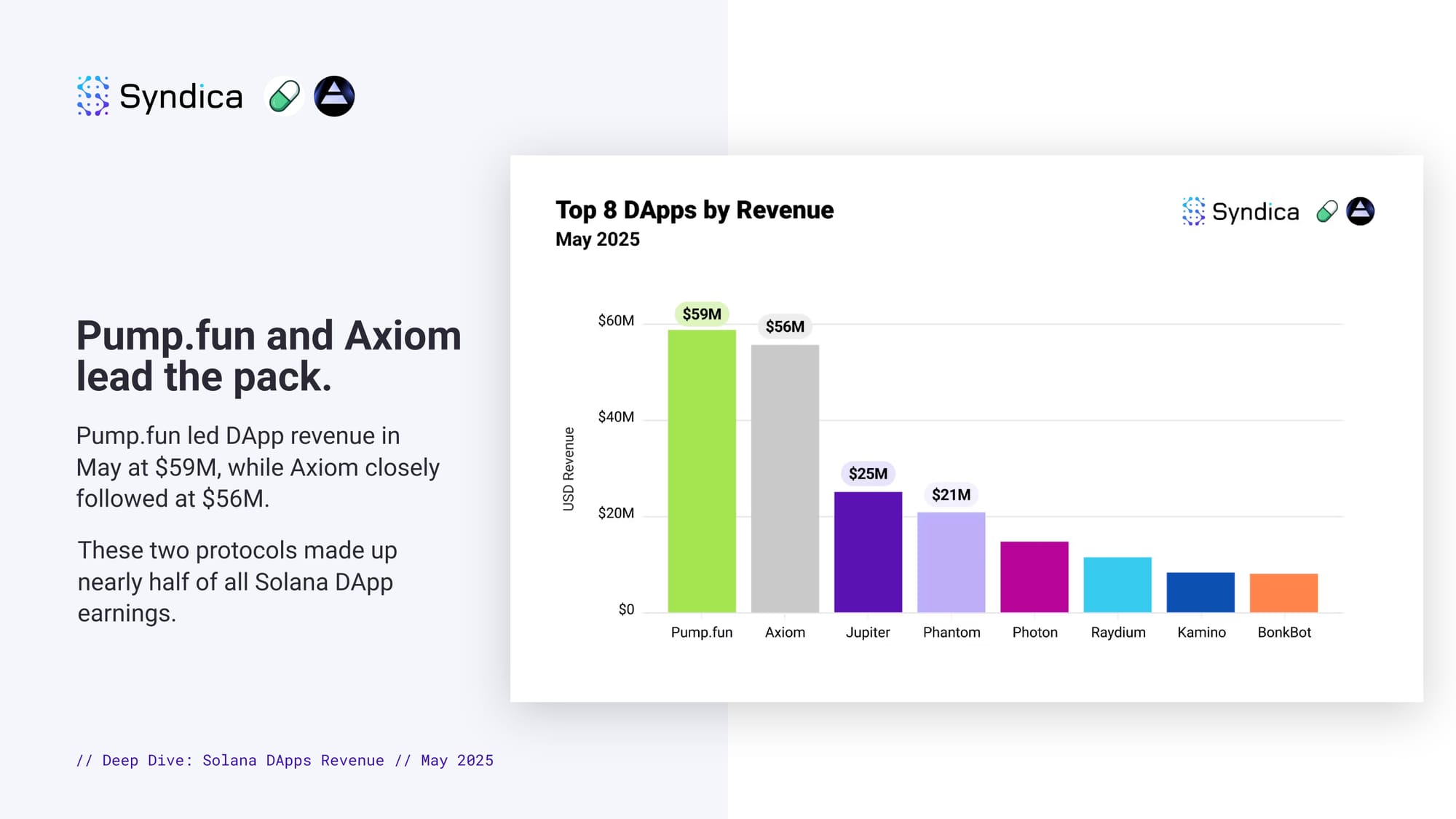The height and width of the screenshot is (819, 1456).
Task: Select the orange BonkBot bar
Action: click(1283, 593)
